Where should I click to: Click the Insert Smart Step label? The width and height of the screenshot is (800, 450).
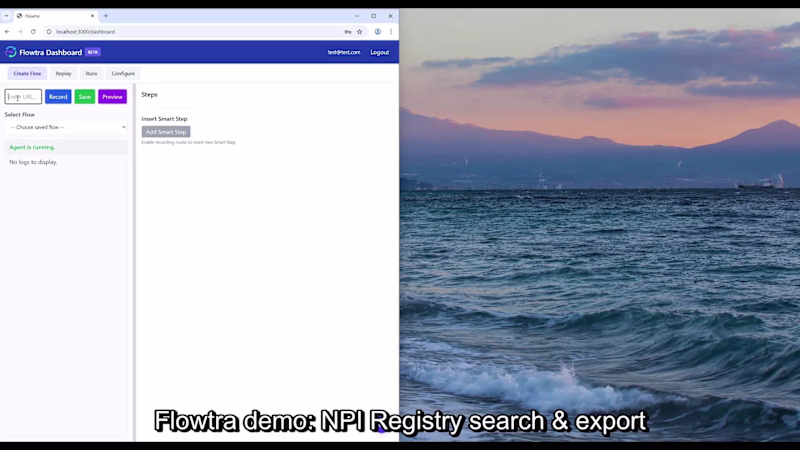pyautogui.click(x=164, y=119)
